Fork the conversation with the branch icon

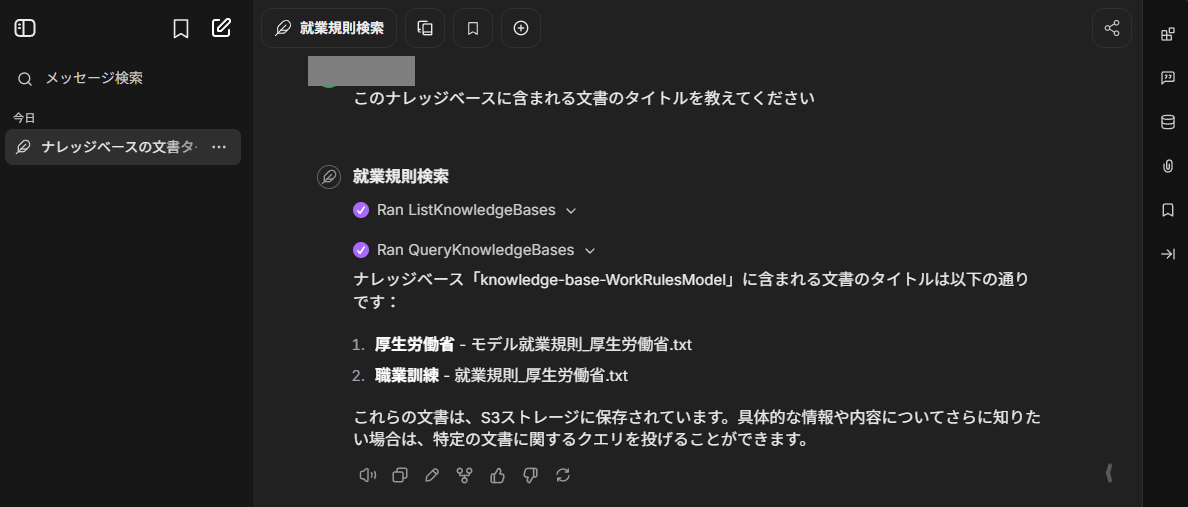pos(464,475)
